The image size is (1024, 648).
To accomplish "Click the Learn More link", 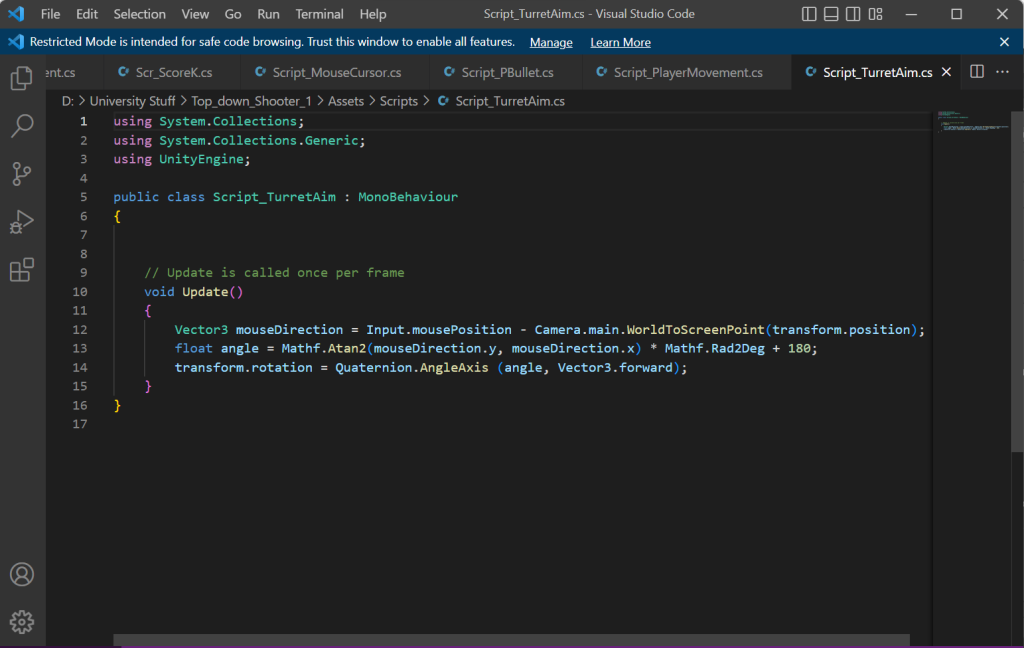I will [x=620, y=42].
